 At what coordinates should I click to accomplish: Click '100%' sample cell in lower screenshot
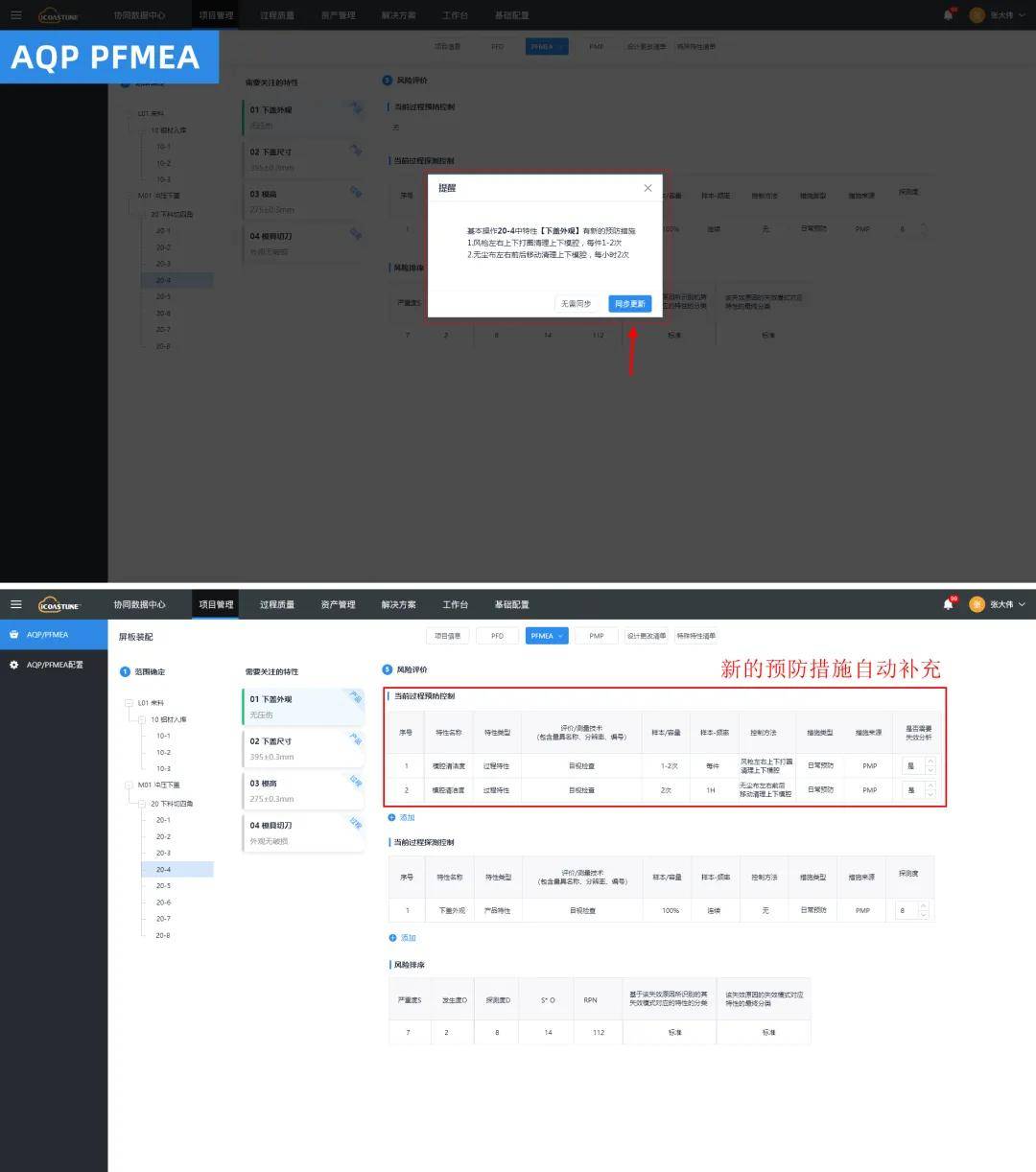[x=671, y=910]
